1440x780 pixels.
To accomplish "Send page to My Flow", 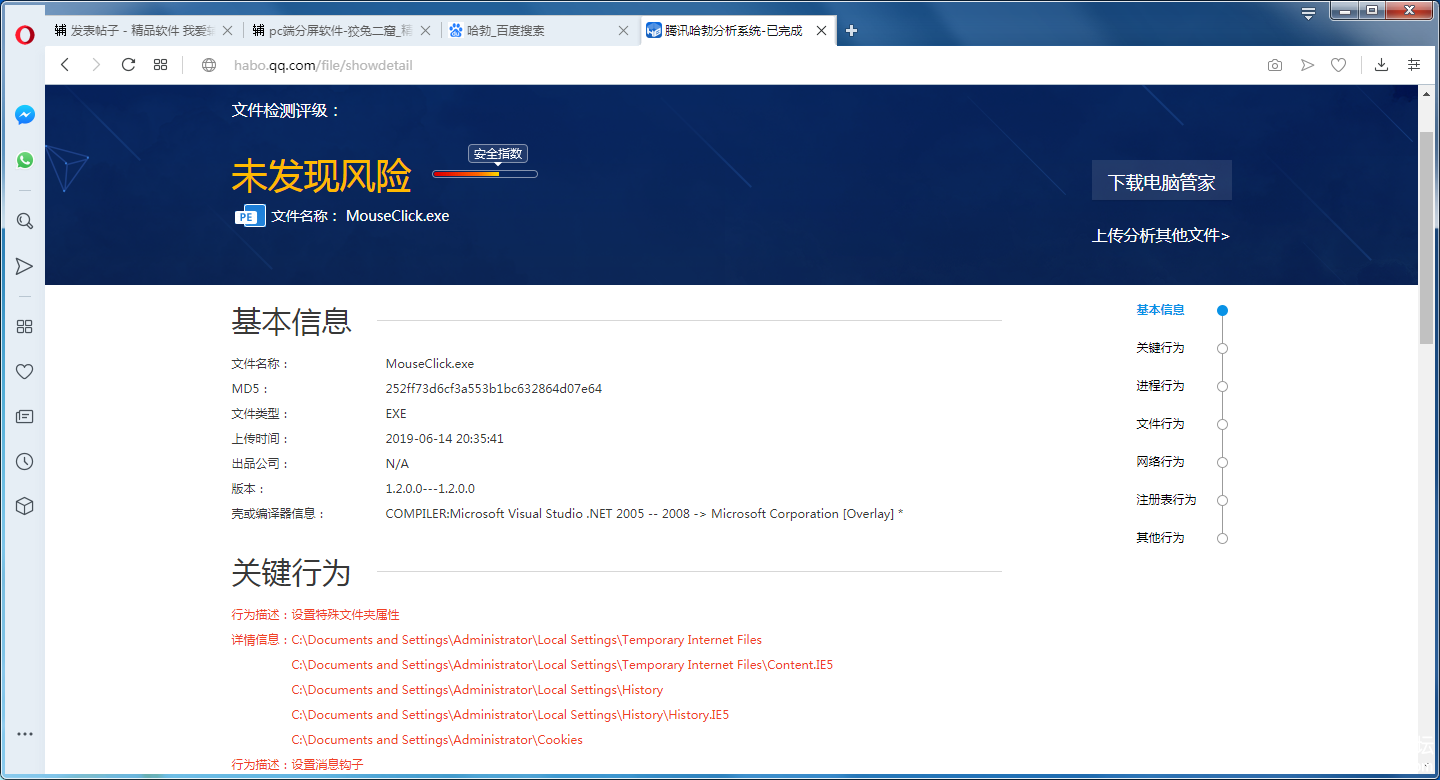I will coord(1307,65).
